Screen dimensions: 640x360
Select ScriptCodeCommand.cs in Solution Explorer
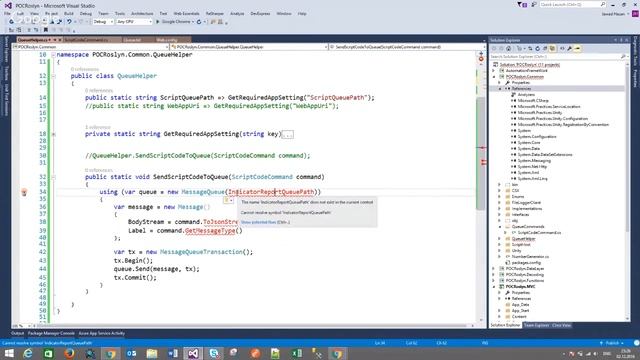click(539, 233)
